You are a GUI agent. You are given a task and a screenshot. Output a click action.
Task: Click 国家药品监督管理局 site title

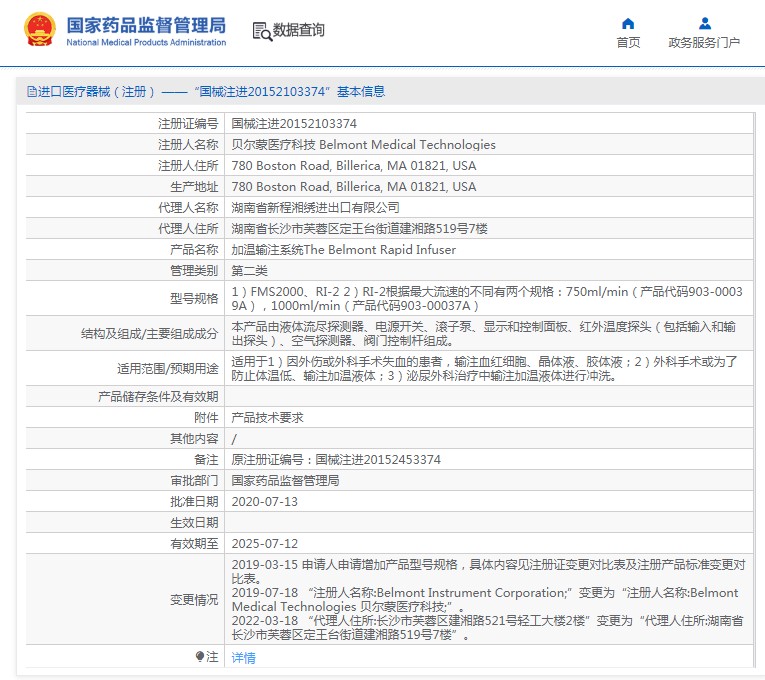(146, 25)
